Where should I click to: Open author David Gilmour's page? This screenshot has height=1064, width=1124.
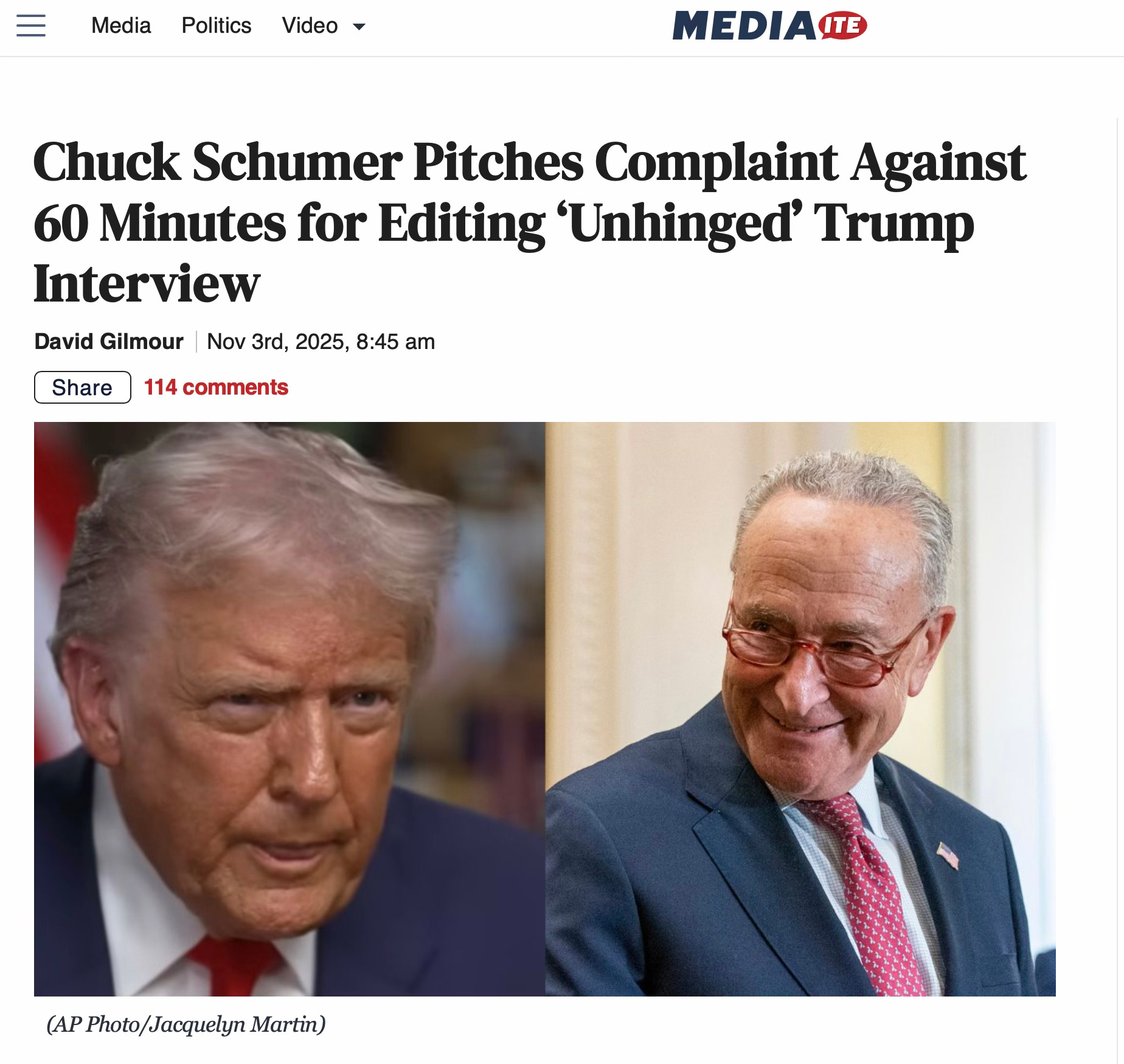click(109, 342)
